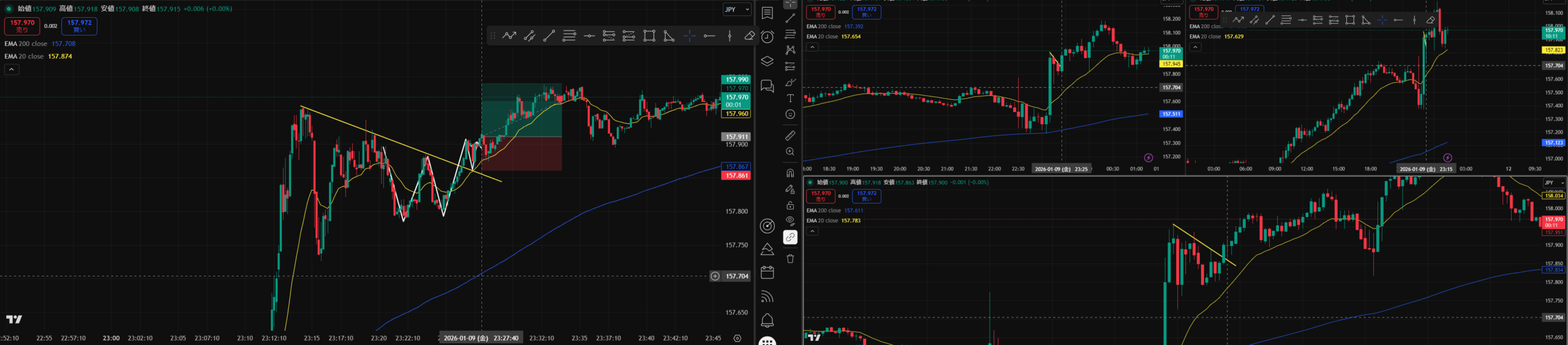Toggle magnet mode in drawing sidebar
This screenshot has width=1568, height=345.
(790, 173)
